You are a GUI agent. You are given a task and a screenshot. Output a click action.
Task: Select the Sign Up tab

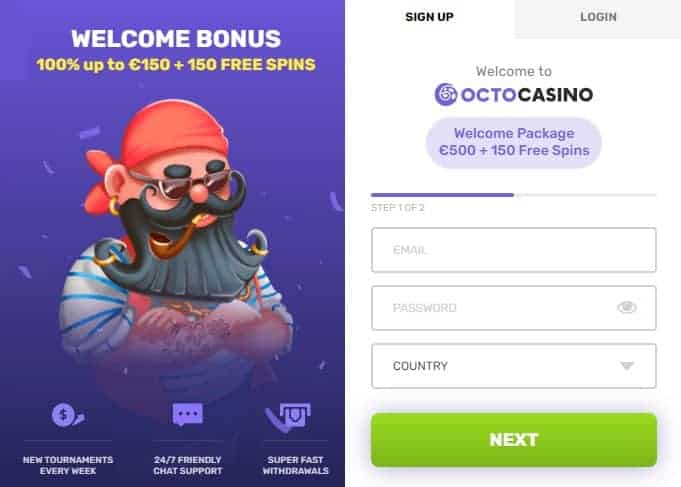click(x=430, y=17)
